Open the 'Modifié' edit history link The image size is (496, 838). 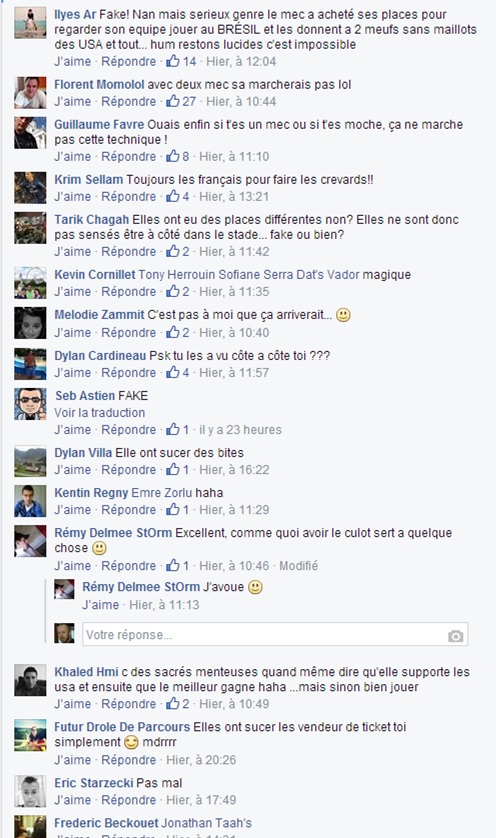(x=298, y=565)
